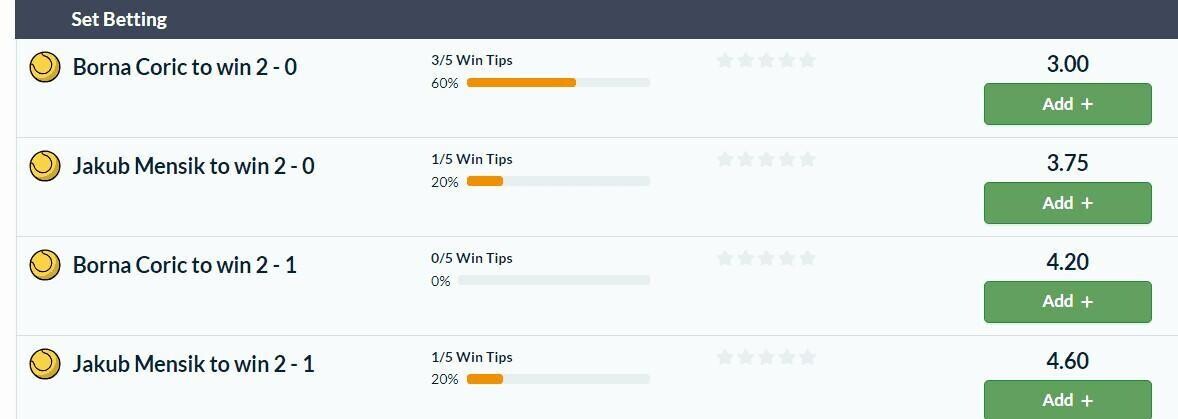The height and width of the screenshot is (419, 1178).
Task: Click star rating for Jakub Mensik 2 - 0
Action: click(x=766, y=159)
